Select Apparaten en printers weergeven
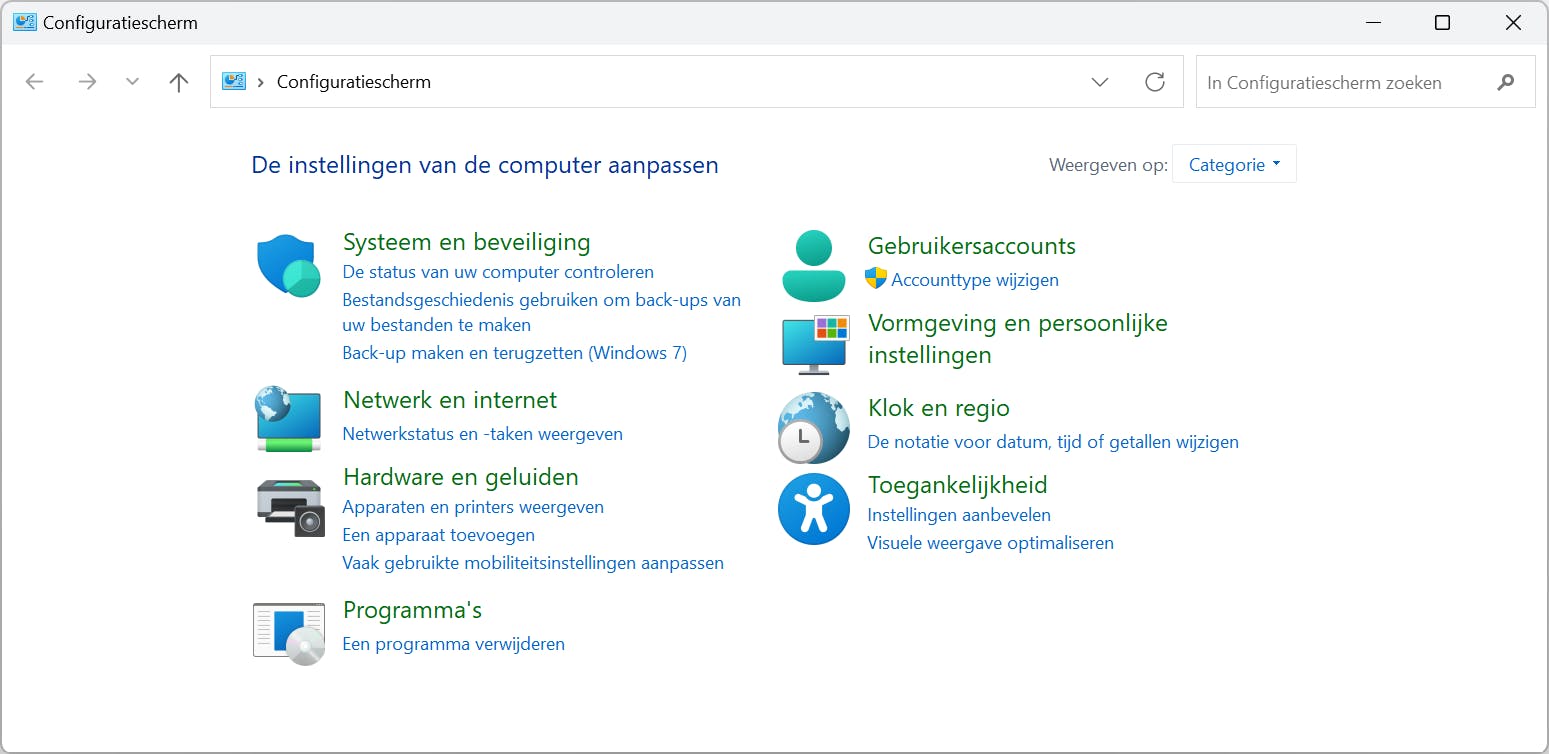The image size is (1549, 754). click(x=473, y=507)
